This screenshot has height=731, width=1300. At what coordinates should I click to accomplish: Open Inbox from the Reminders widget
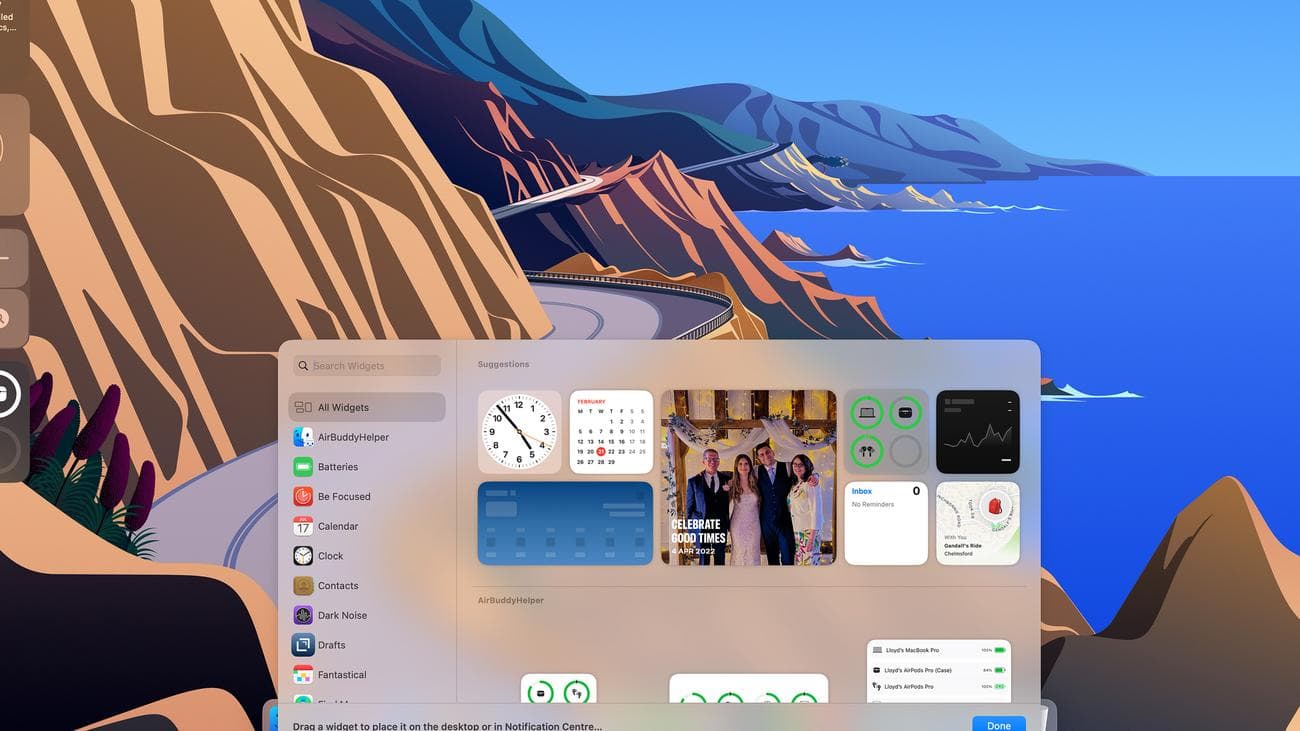point(863,491)
